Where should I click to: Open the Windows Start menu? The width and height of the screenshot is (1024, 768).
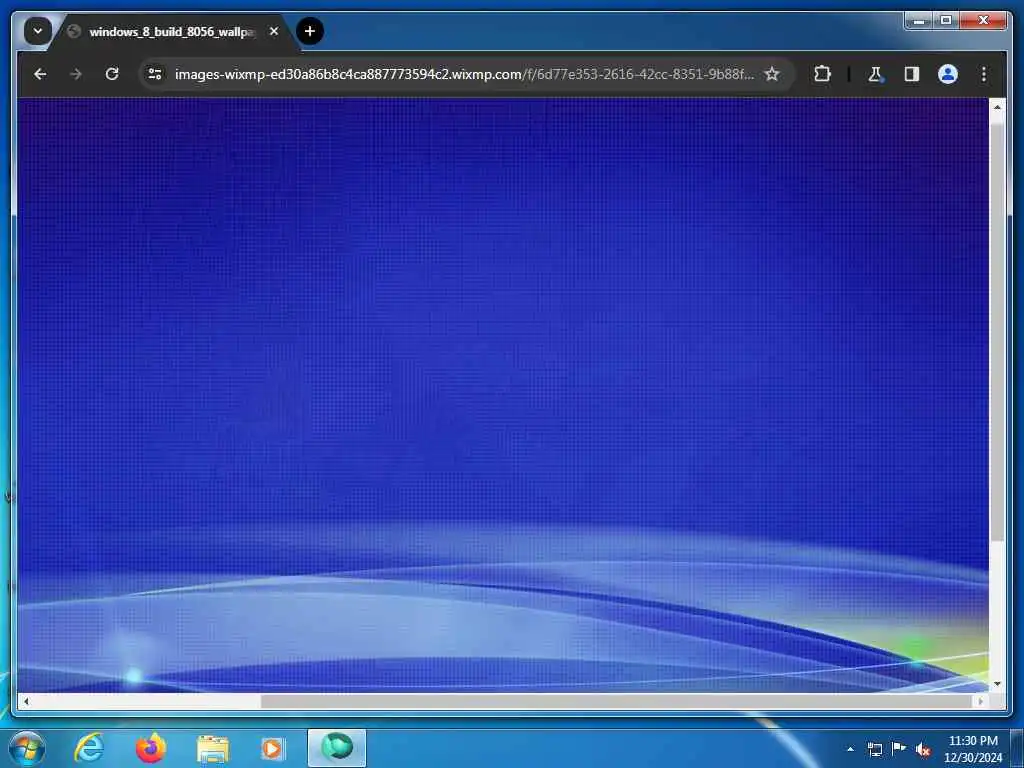coord(27,748)
